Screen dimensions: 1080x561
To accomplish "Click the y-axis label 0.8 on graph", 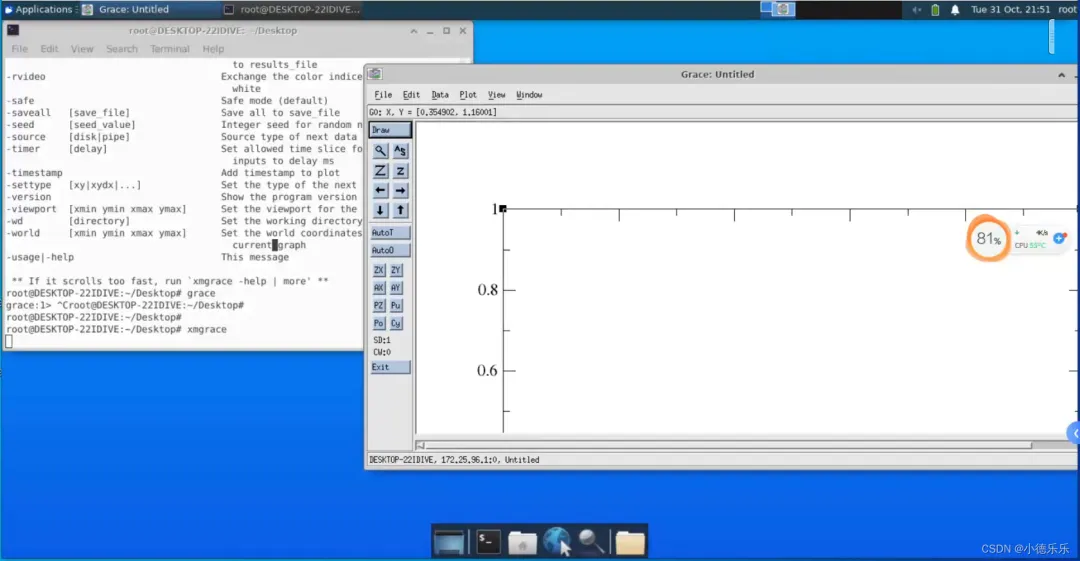I will click(x=487, y=290).
